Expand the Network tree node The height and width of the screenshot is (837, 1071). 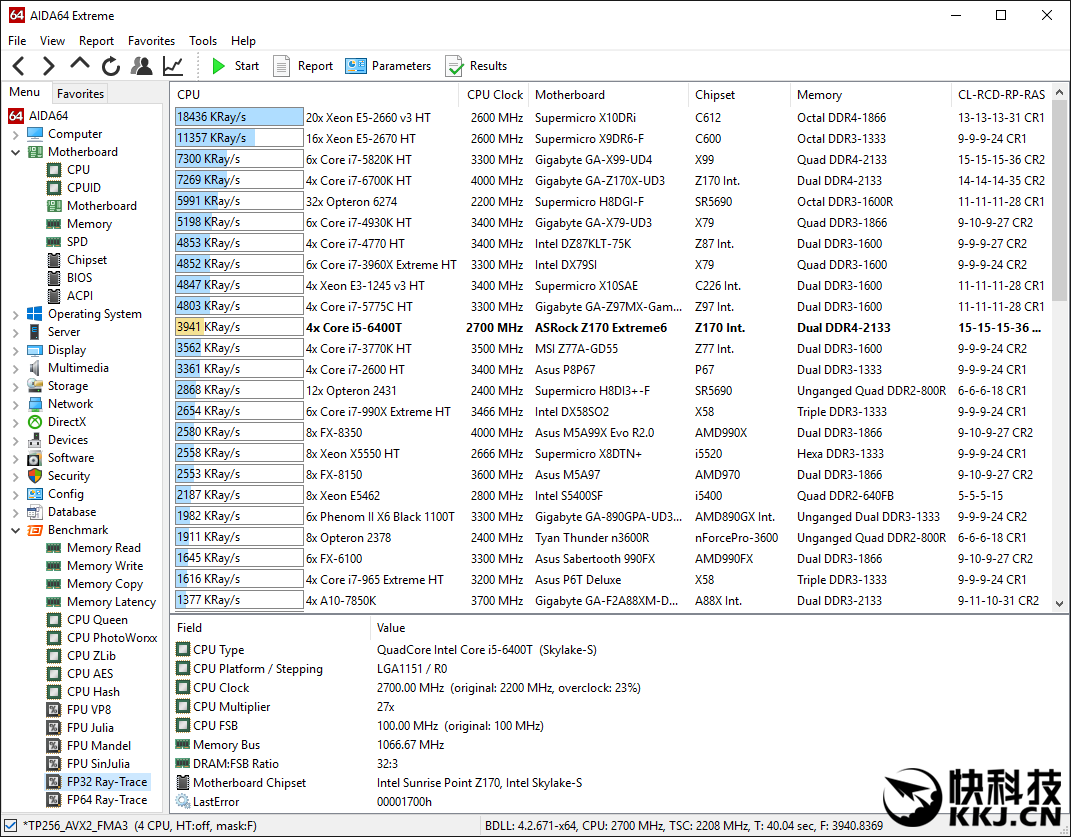pos(15,404)
